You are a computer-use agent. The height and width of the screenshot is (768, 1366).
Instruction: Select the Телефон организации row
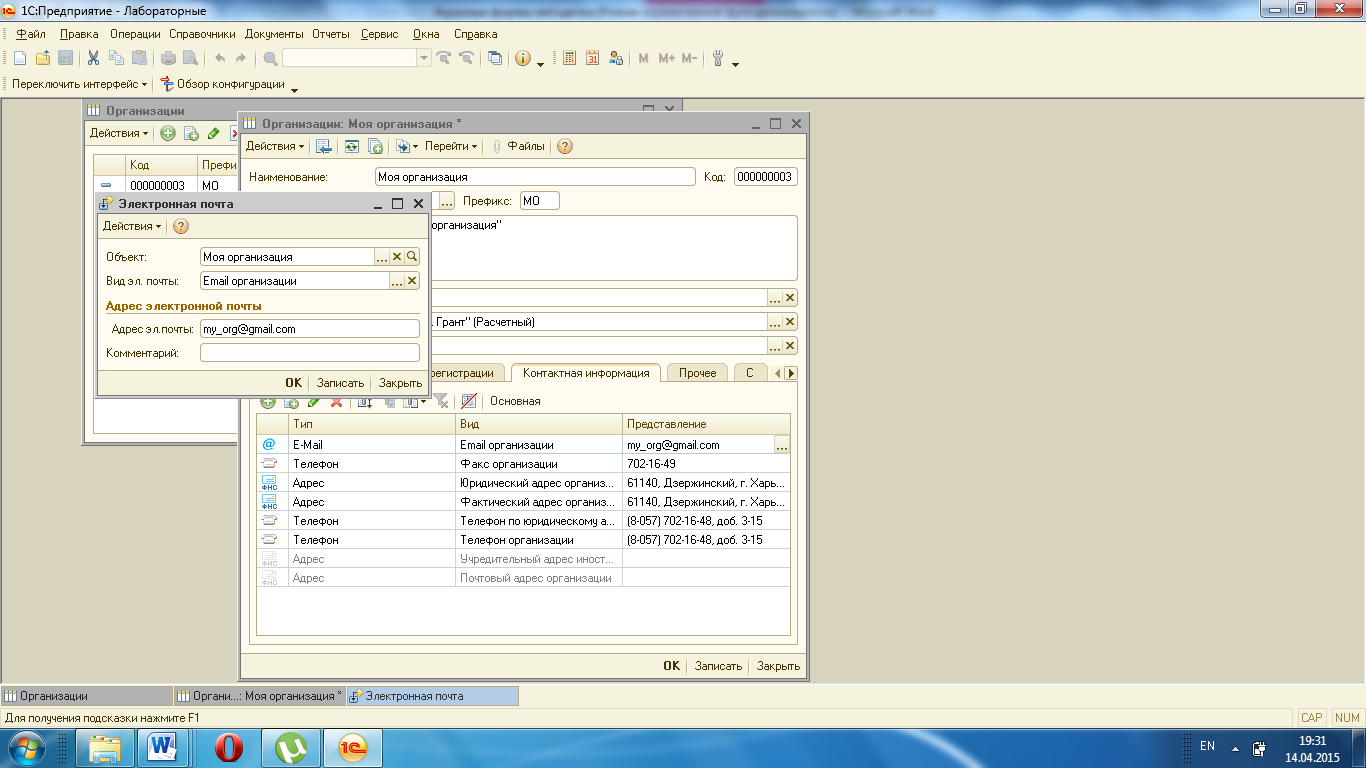click(x=524, y=540)
